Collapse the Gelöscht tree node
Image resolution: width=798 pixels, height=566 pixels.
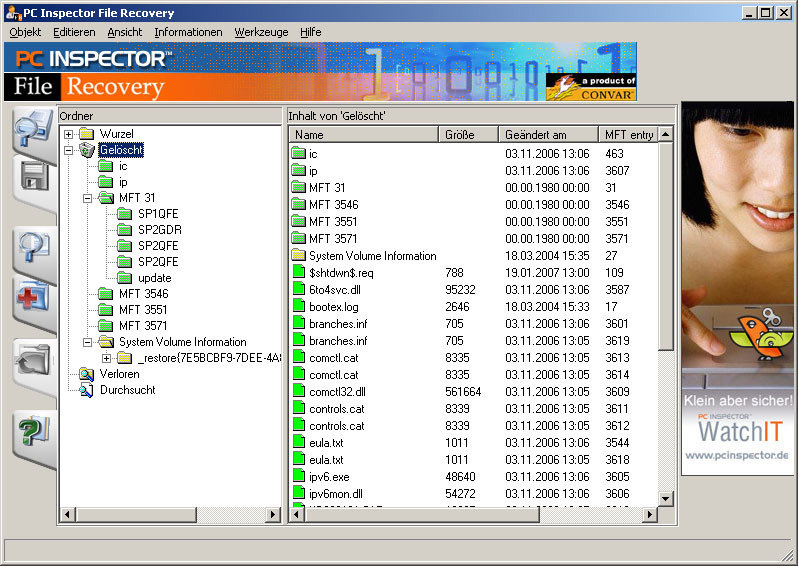(68, 150)
